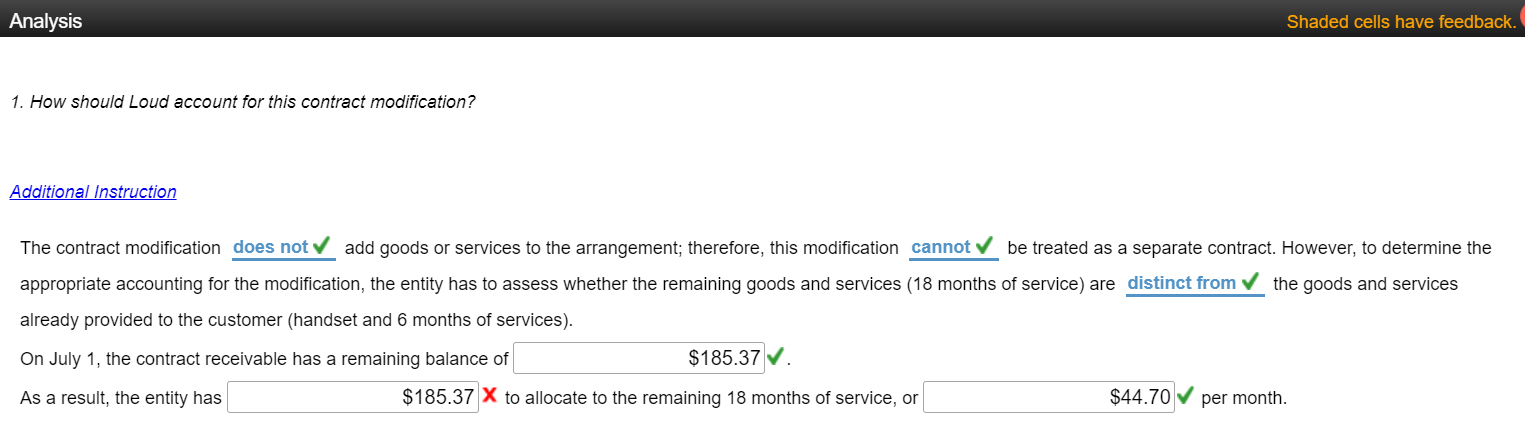Open the Additional Instruction link
Image resolution: width=1525 pixels, height=421 pixels.
click(93, 192)
